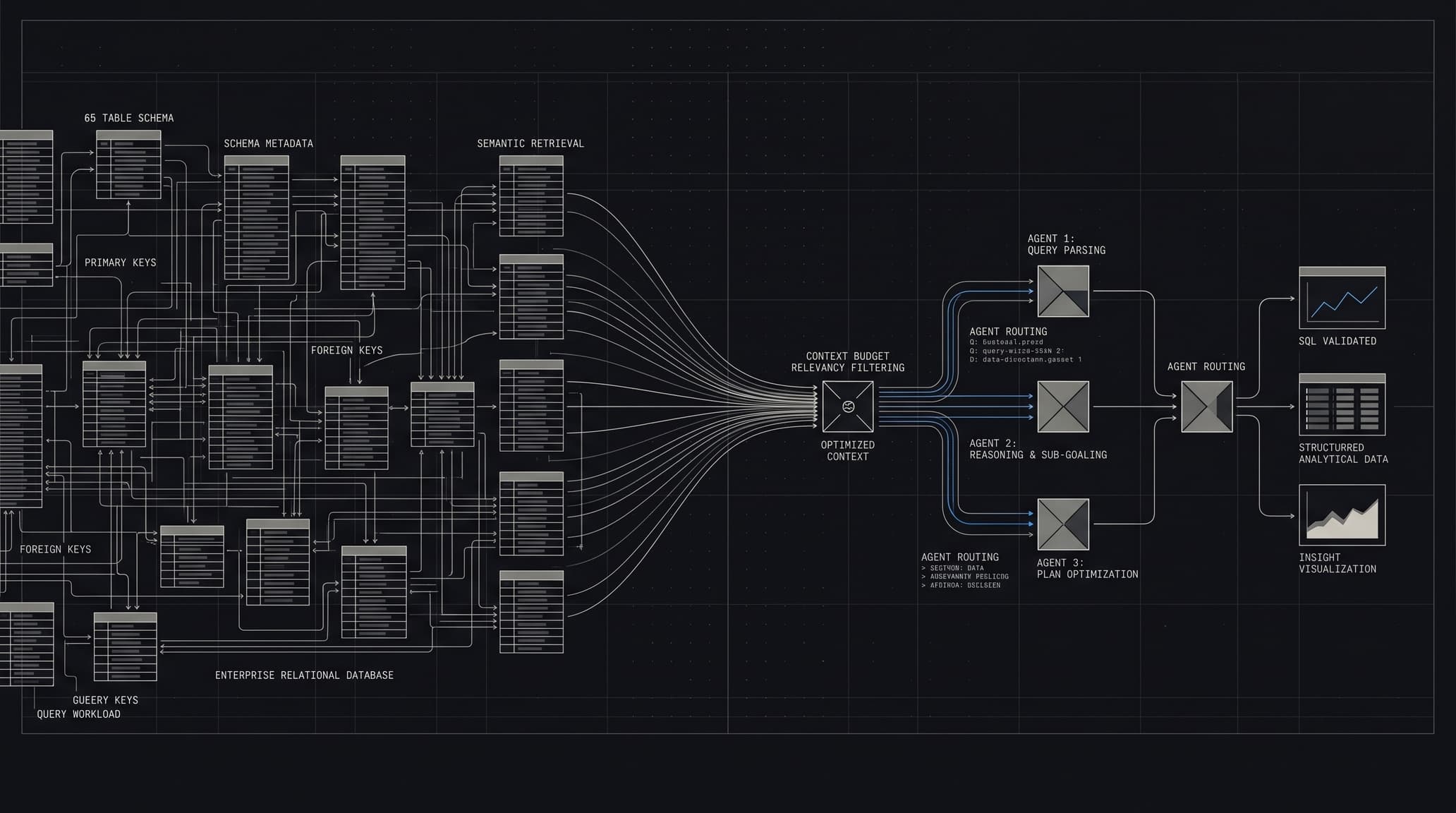This screenshot has height=813, width=1456.
Task: Click the "AGENT 2: REASONING & SUB-GOALING" label
Action: pos(1038,449)
